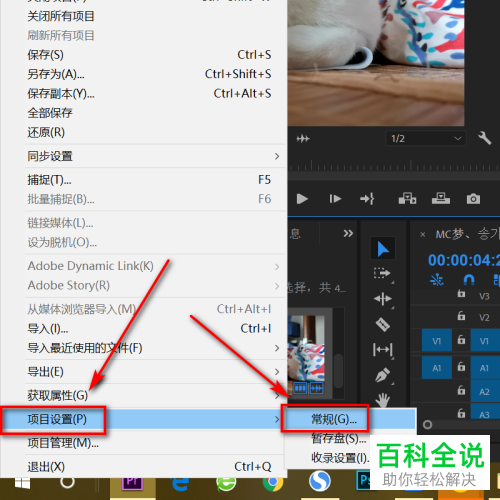Viewport: 500px width, 500px height.
Task: Click the Cortana circle in the taskbar
Action: click(67, 482)
